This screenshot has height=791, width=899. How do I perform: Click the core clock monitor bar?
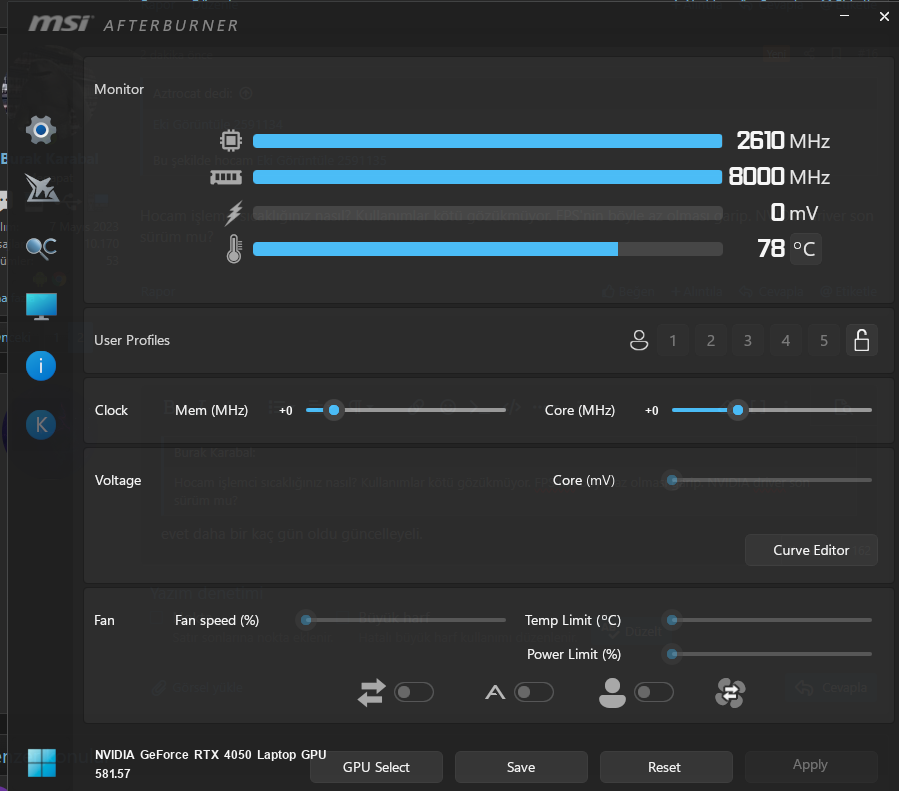tap(487, 141)
